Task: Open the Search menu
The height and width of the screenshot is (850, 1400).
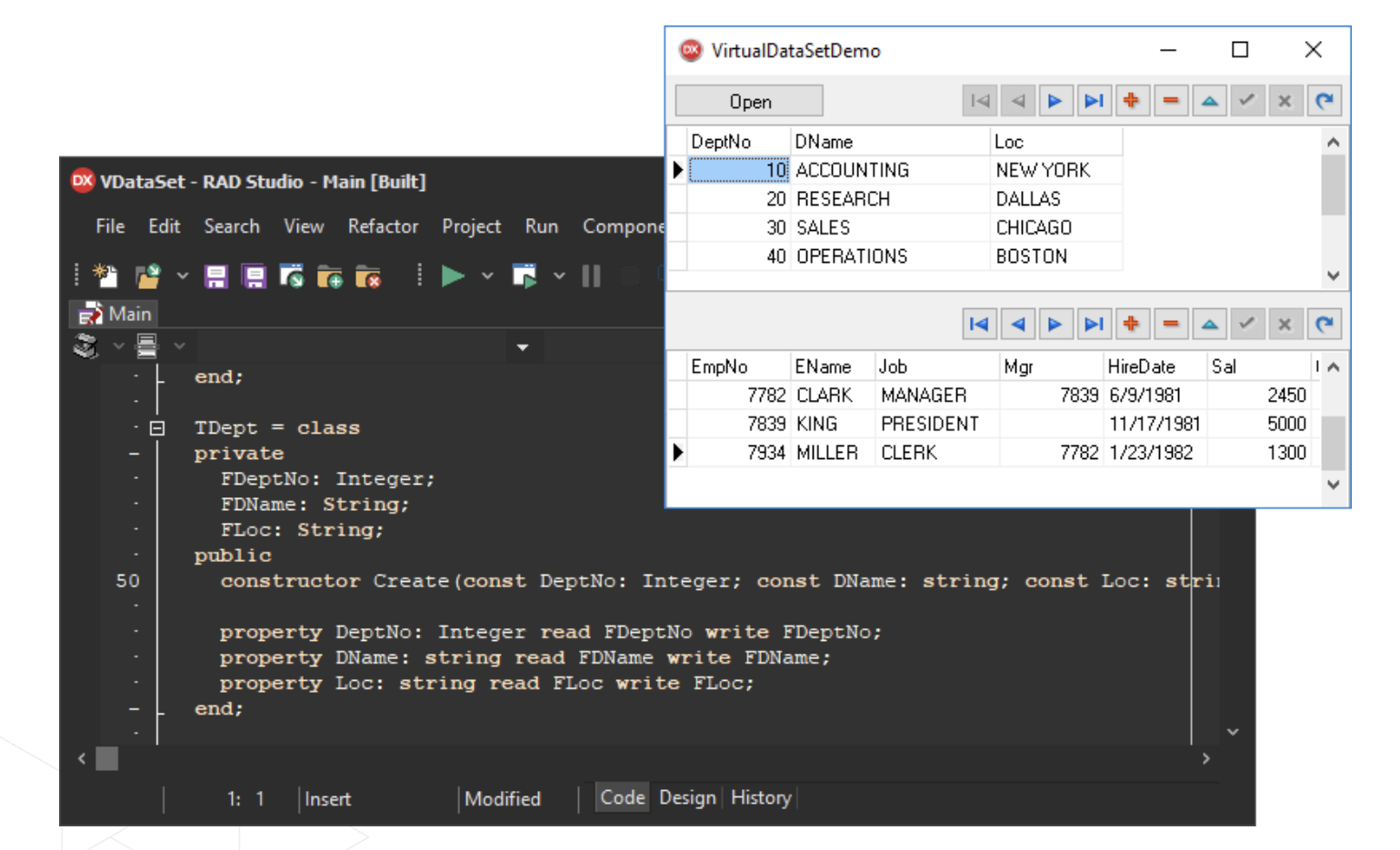Action: (232, 226)
